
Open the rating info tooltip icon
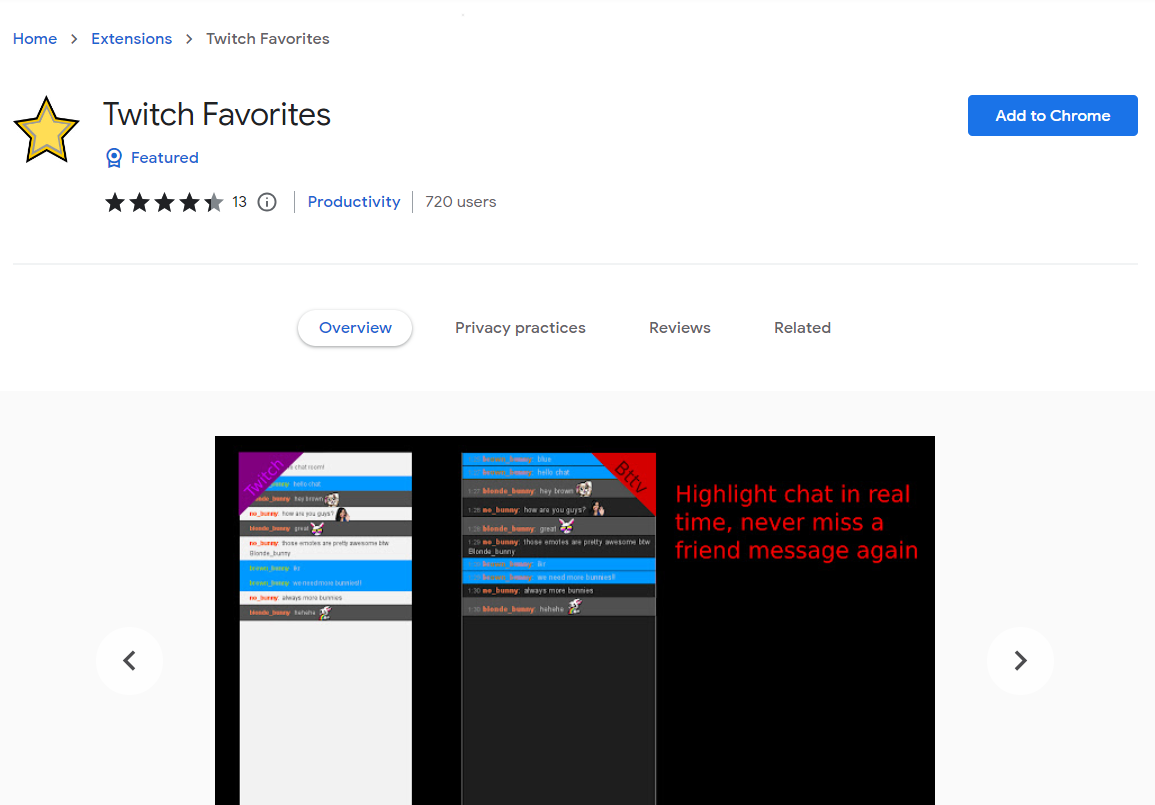click(x=266, y=201)
